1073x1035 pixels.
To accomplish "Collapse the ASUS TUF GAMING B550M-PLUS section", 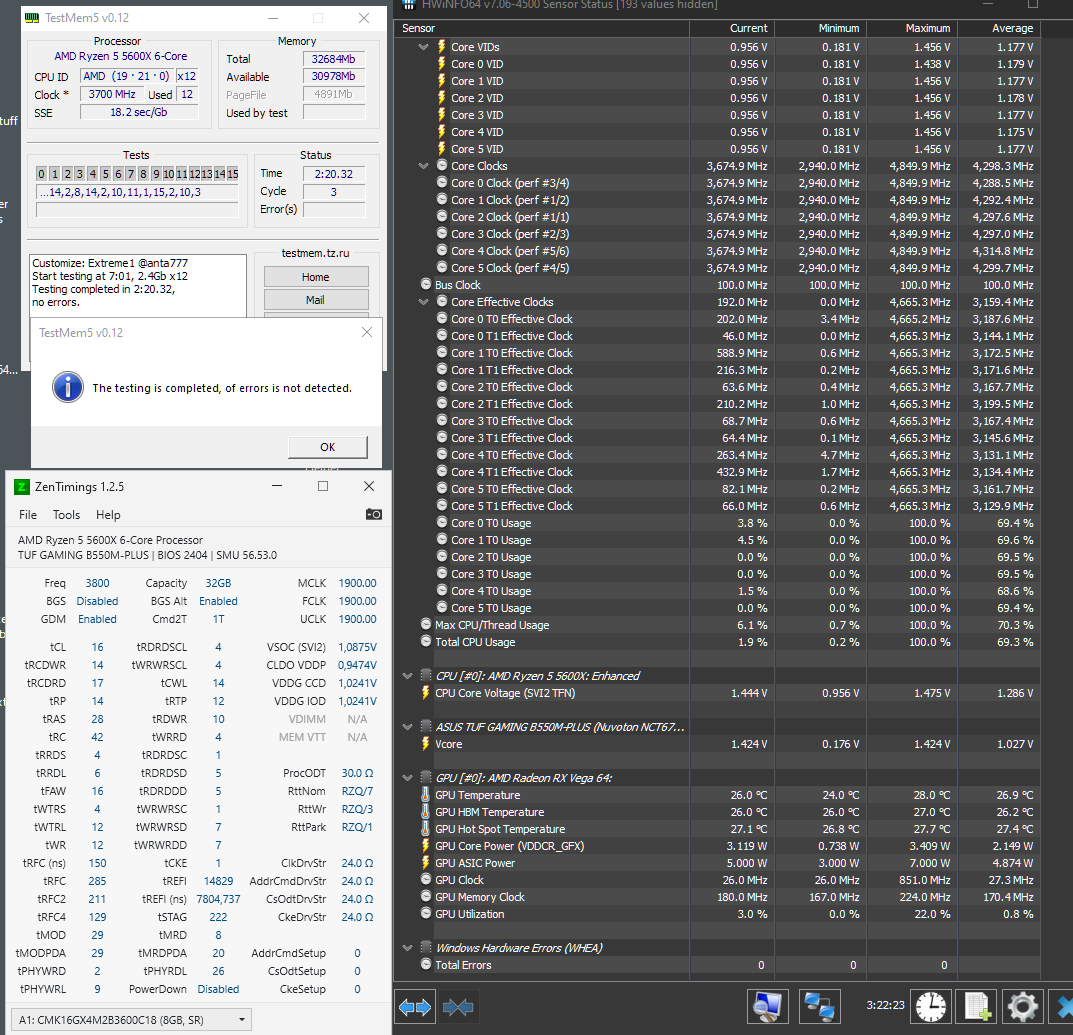I will coord(408,727).
